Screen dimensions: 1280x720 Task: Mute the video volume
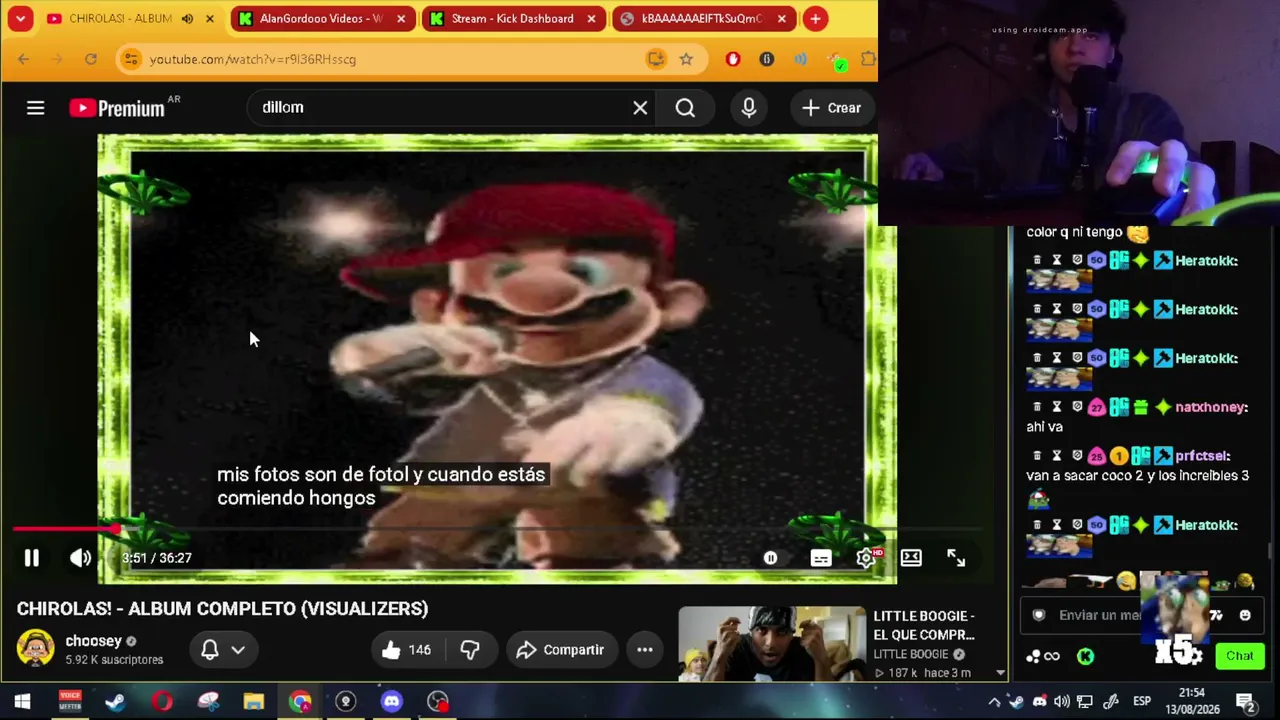click(x=80, y=558)
